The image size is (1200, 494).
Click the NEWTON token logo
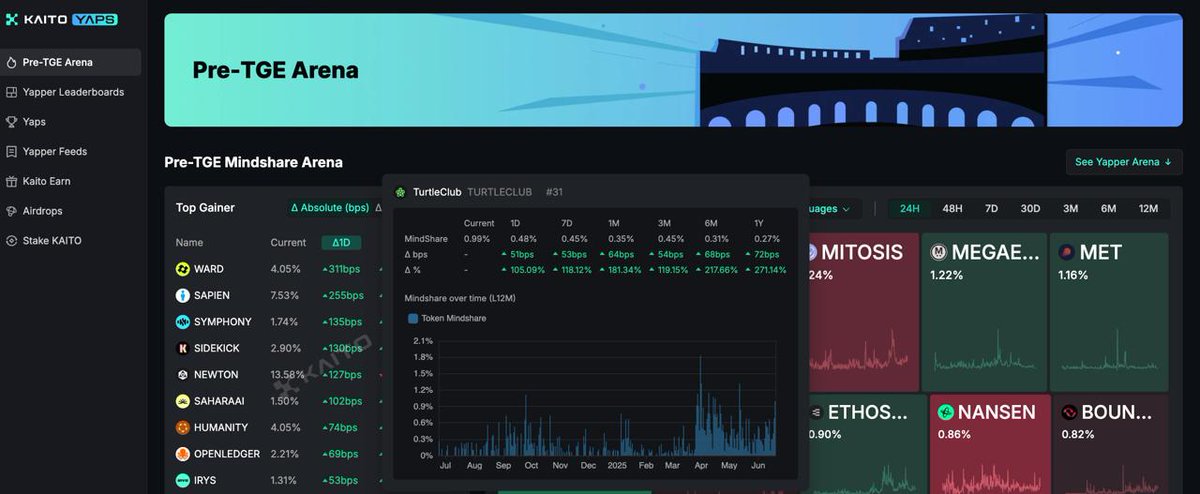183,375
